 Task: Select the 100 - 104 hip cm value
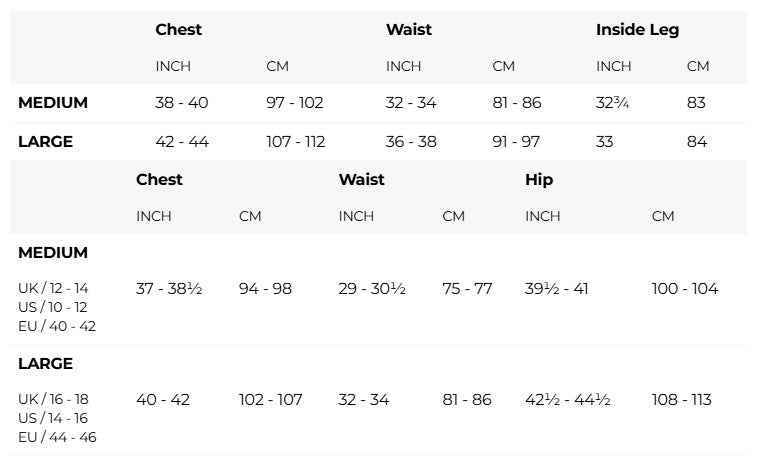tap(685, 289)
